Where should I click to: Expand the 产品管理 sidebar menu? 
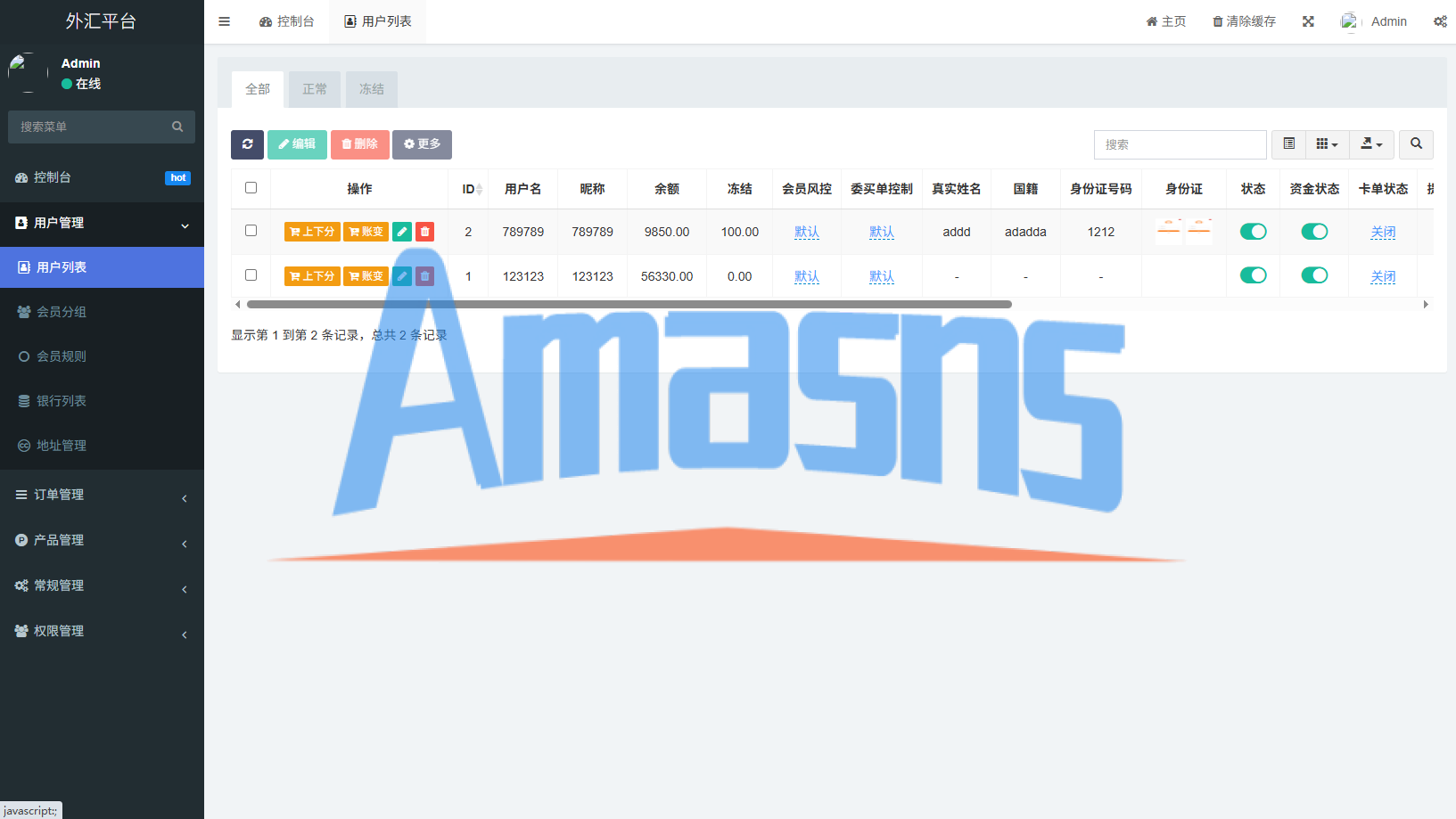coord(102,540)
